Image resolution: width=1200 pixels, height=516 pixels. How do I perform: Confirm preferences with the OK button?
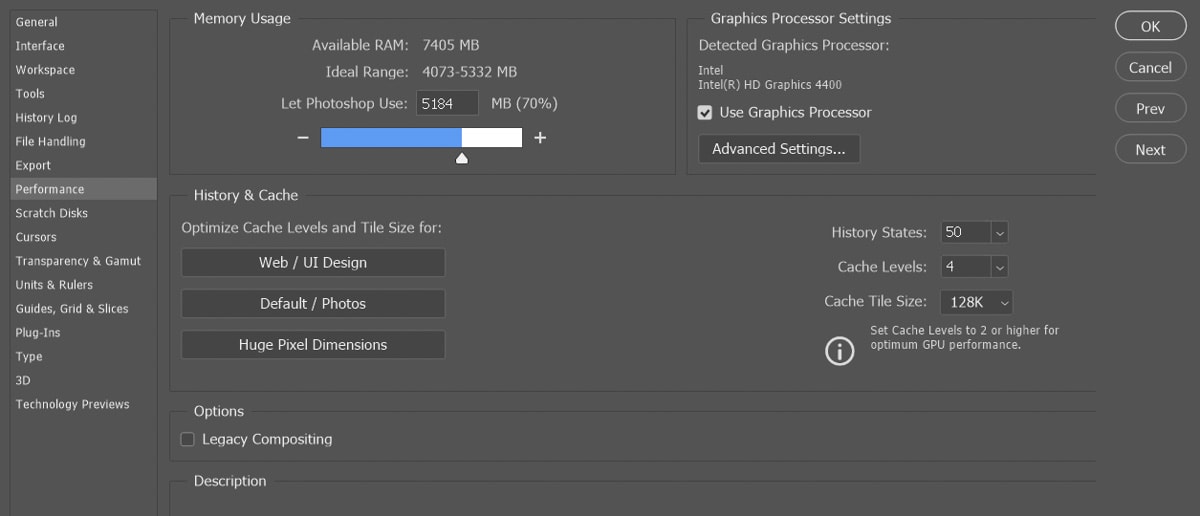tap(1150, 27)
